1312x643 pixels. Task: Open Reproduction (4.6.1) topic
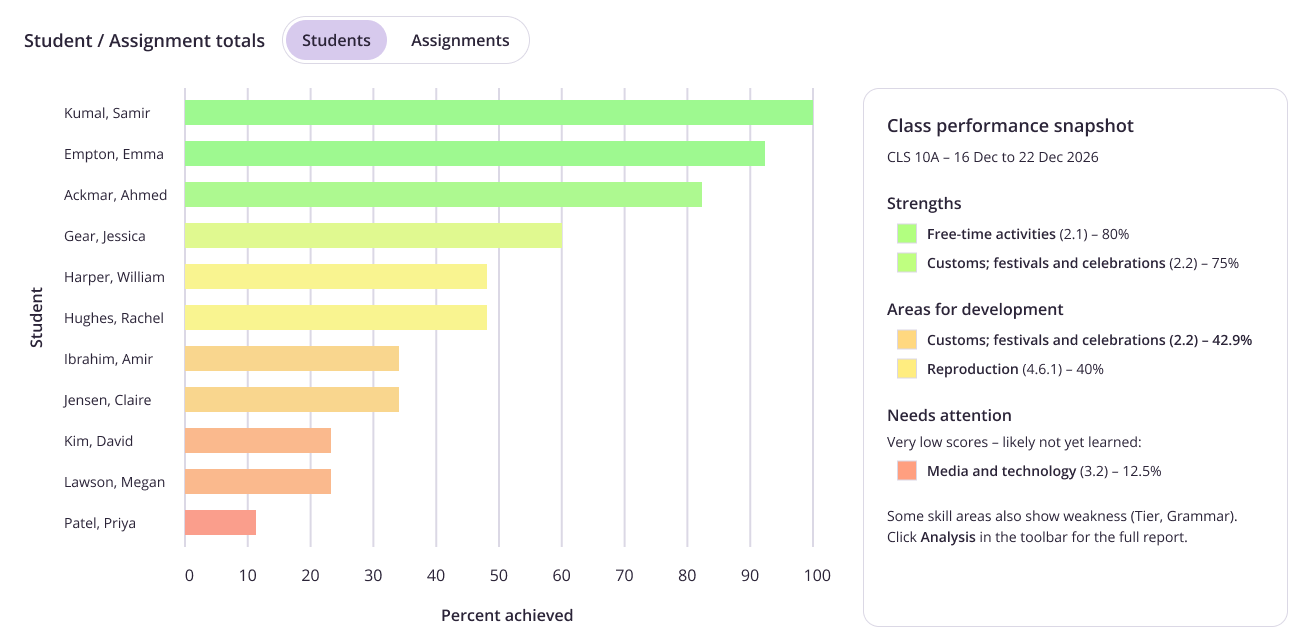click(x=1015, y=369)
